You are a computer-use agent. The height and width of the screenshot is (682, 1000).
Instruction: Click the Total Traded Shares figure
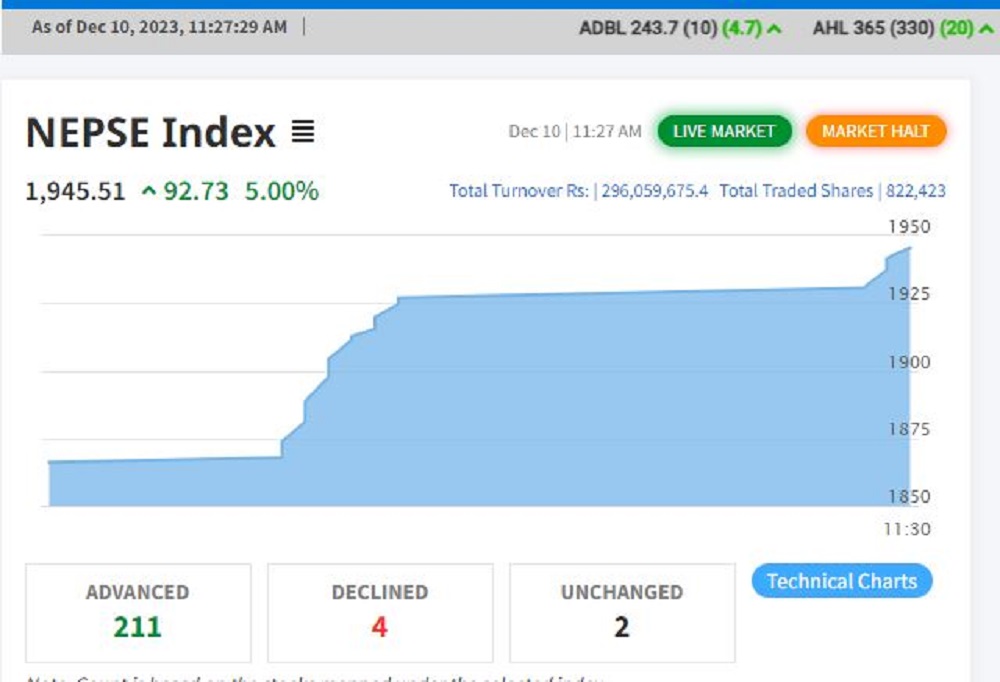[x=915, y=191]
